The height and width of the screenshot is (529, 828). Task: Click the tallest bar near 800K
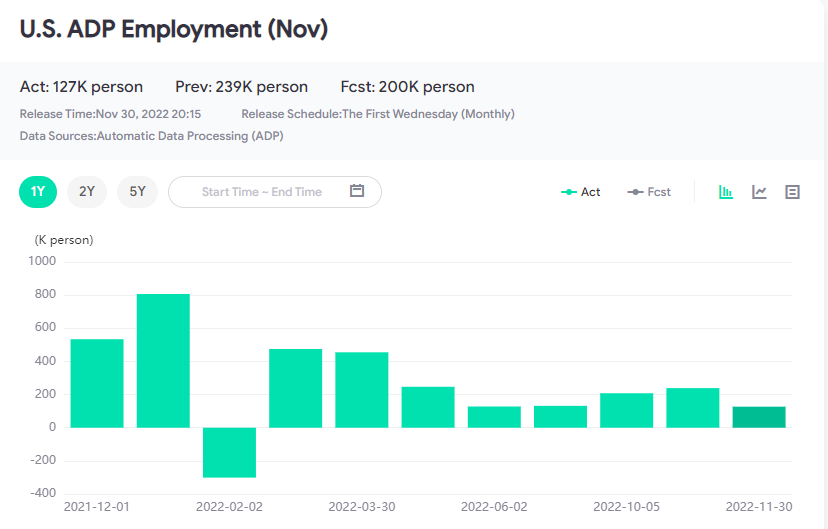click(x=163, y=360)
